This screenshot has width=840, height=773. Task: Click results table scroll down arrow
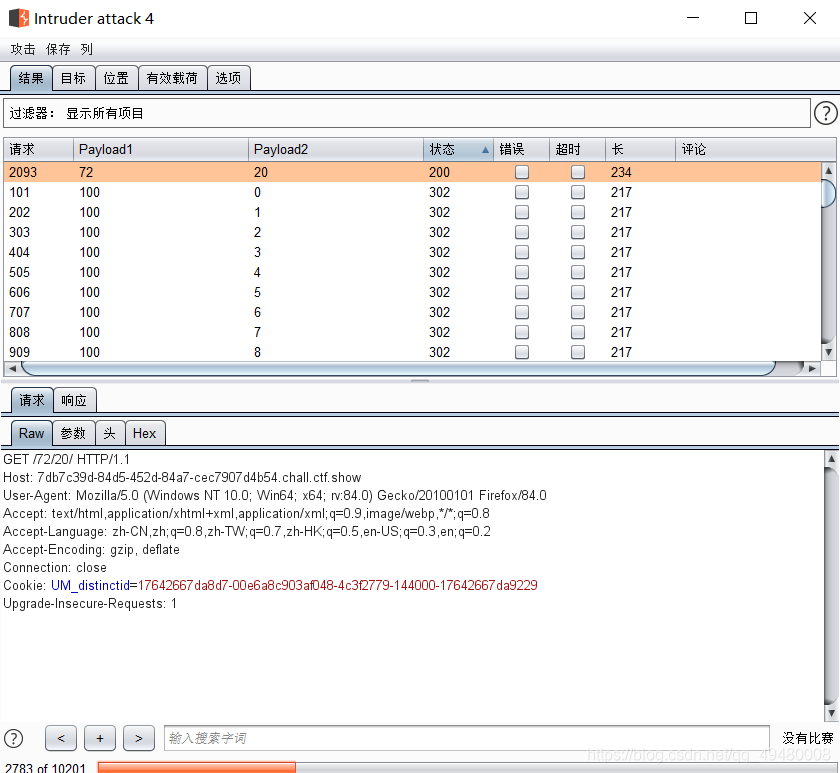[828, 352]
